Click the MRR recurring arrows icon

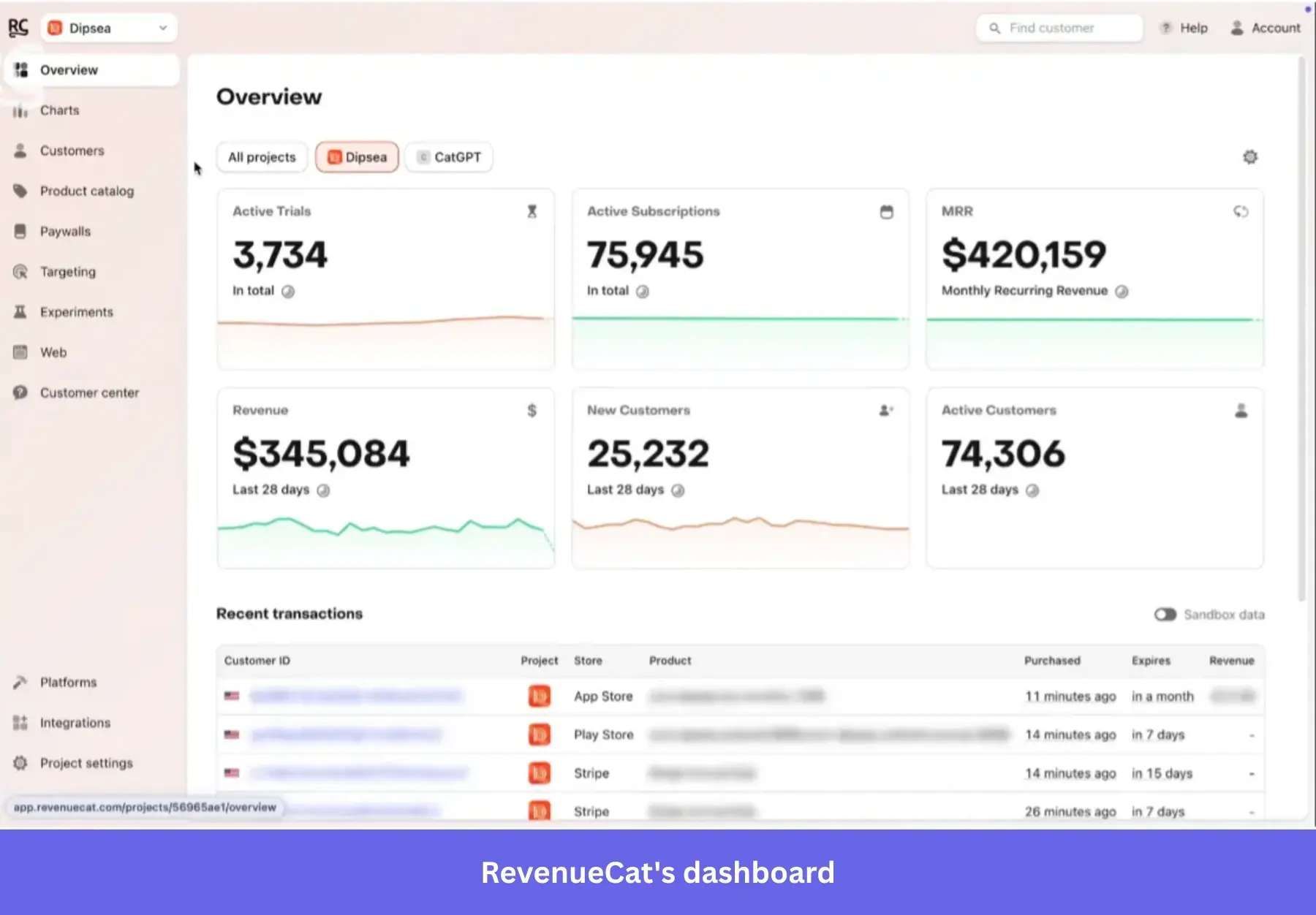pyautogui.click(x=1241, y=211)
